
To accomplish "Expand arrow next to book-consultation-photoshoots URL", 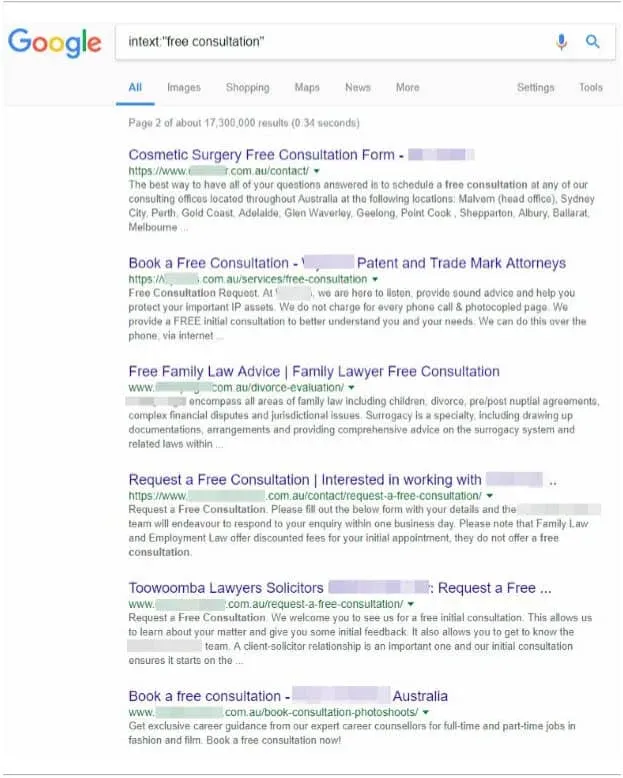I will pyautogui.click(x=426, y=712).
